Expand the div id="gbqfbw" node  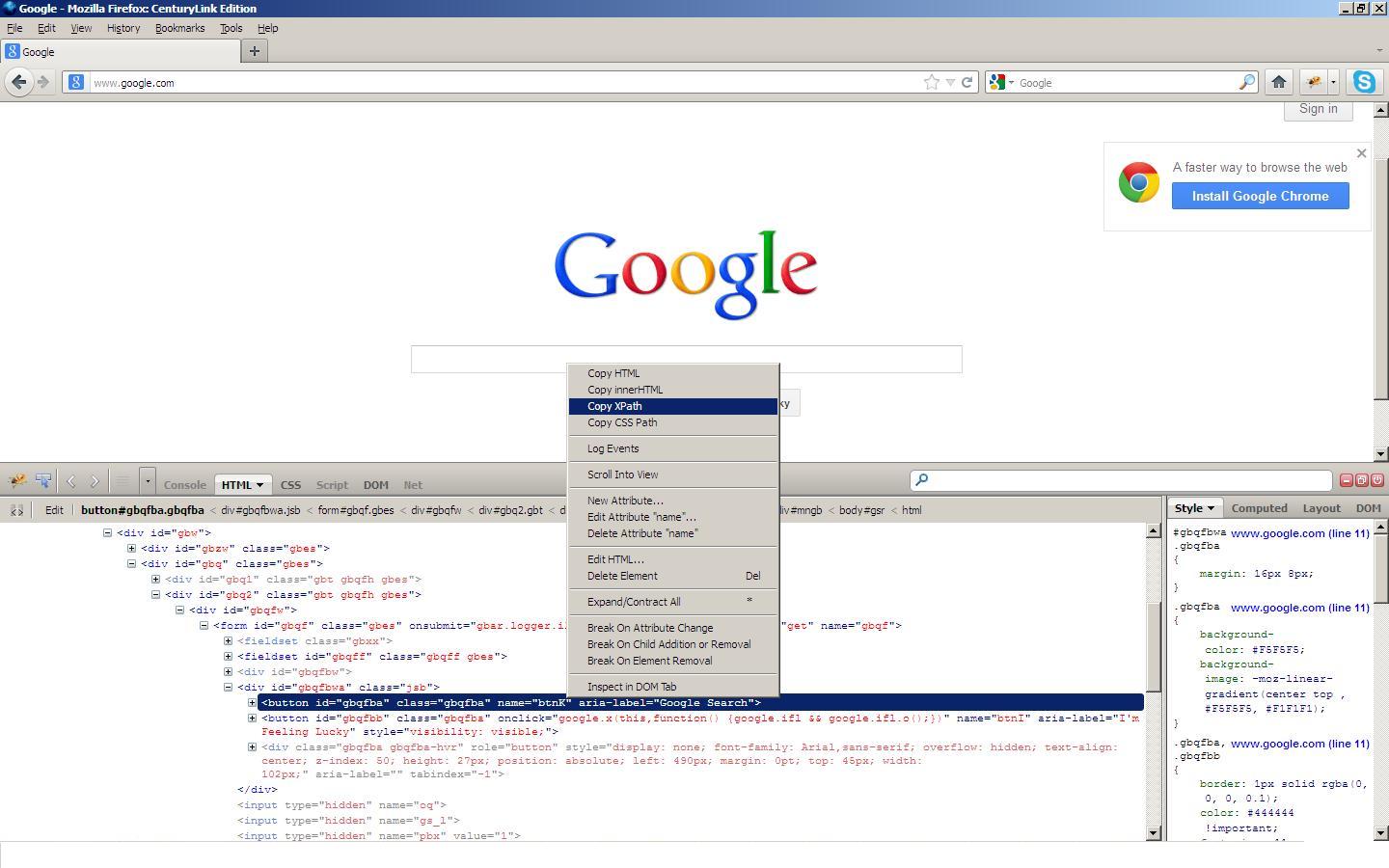(229, 671)
